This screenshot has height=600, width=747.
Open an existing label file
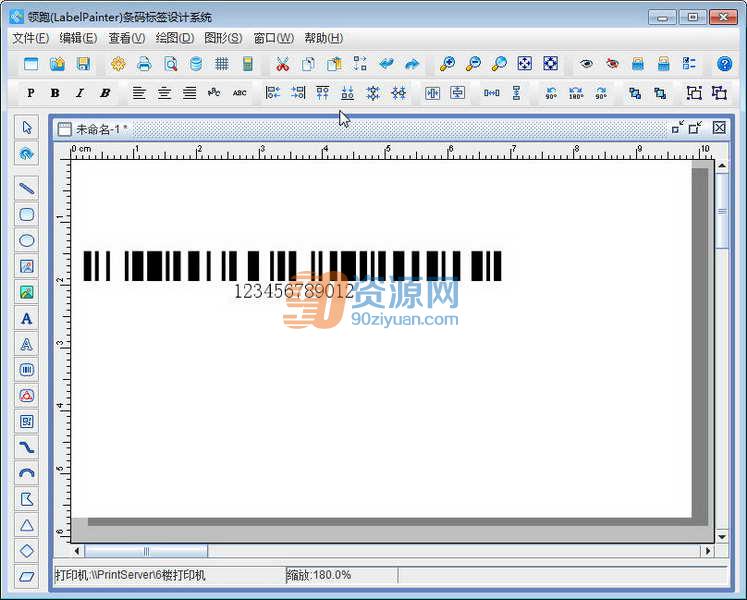point(57,63)
